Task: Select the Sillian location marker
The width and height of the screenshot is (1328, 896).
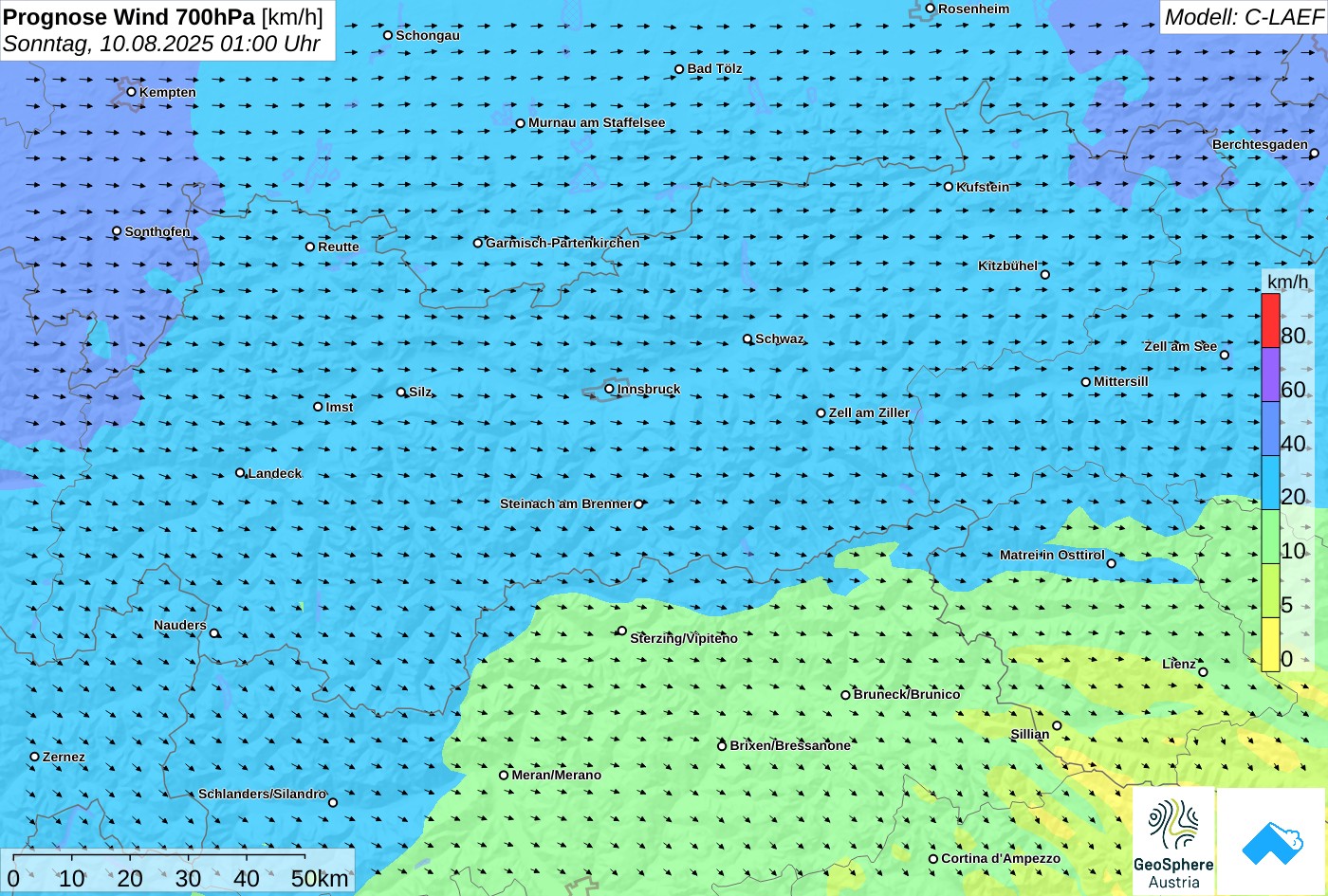Action: [x=1057, y=726]
